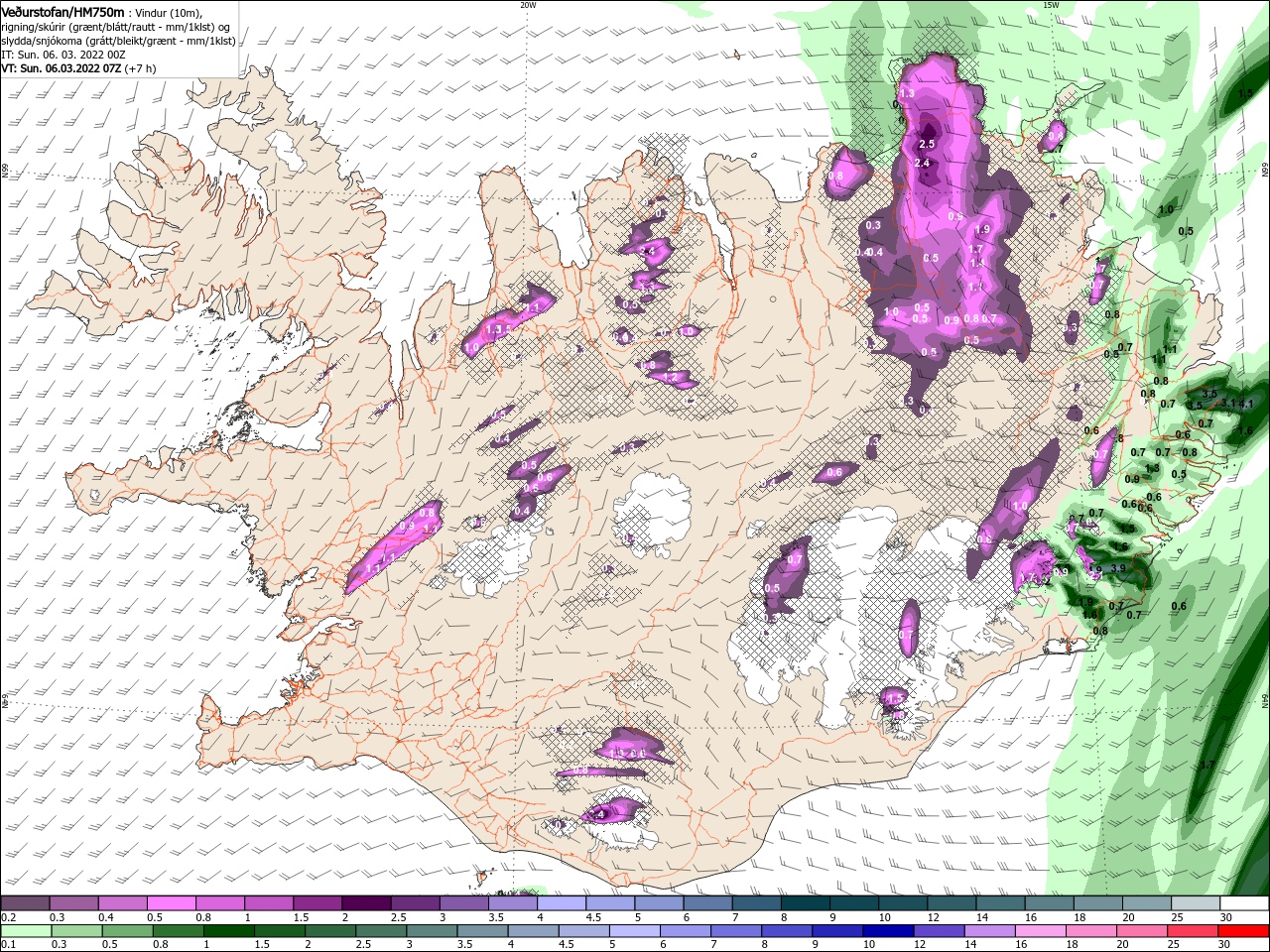Image resolution: width=1270 pixels, height=952 pixels.
Task: Pick upper snow scale 4 light lavender swatch
Action: pyautogui.click(x=563, y=902)
